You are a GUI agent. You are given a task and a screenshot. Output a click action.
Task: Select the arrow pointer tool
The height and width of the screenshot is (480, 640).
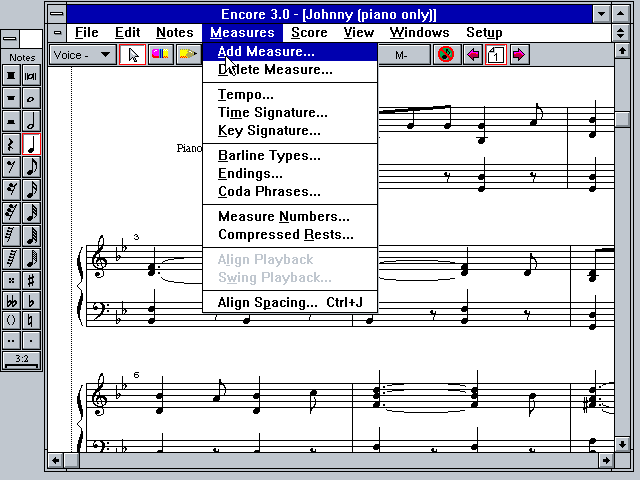coord(132,55)
